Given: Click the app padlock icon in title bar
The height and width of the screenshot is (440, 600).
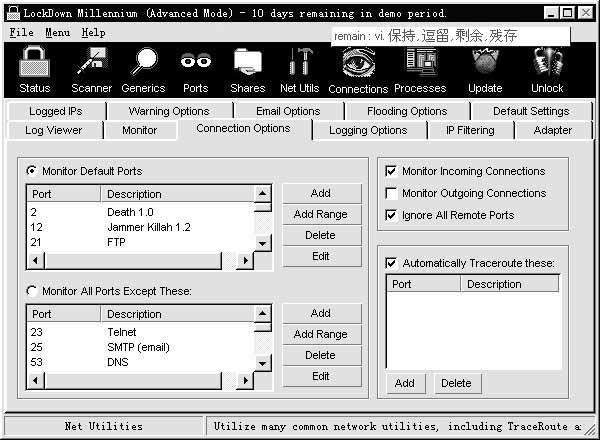Looking at the screenshot, I should point(13,13).
